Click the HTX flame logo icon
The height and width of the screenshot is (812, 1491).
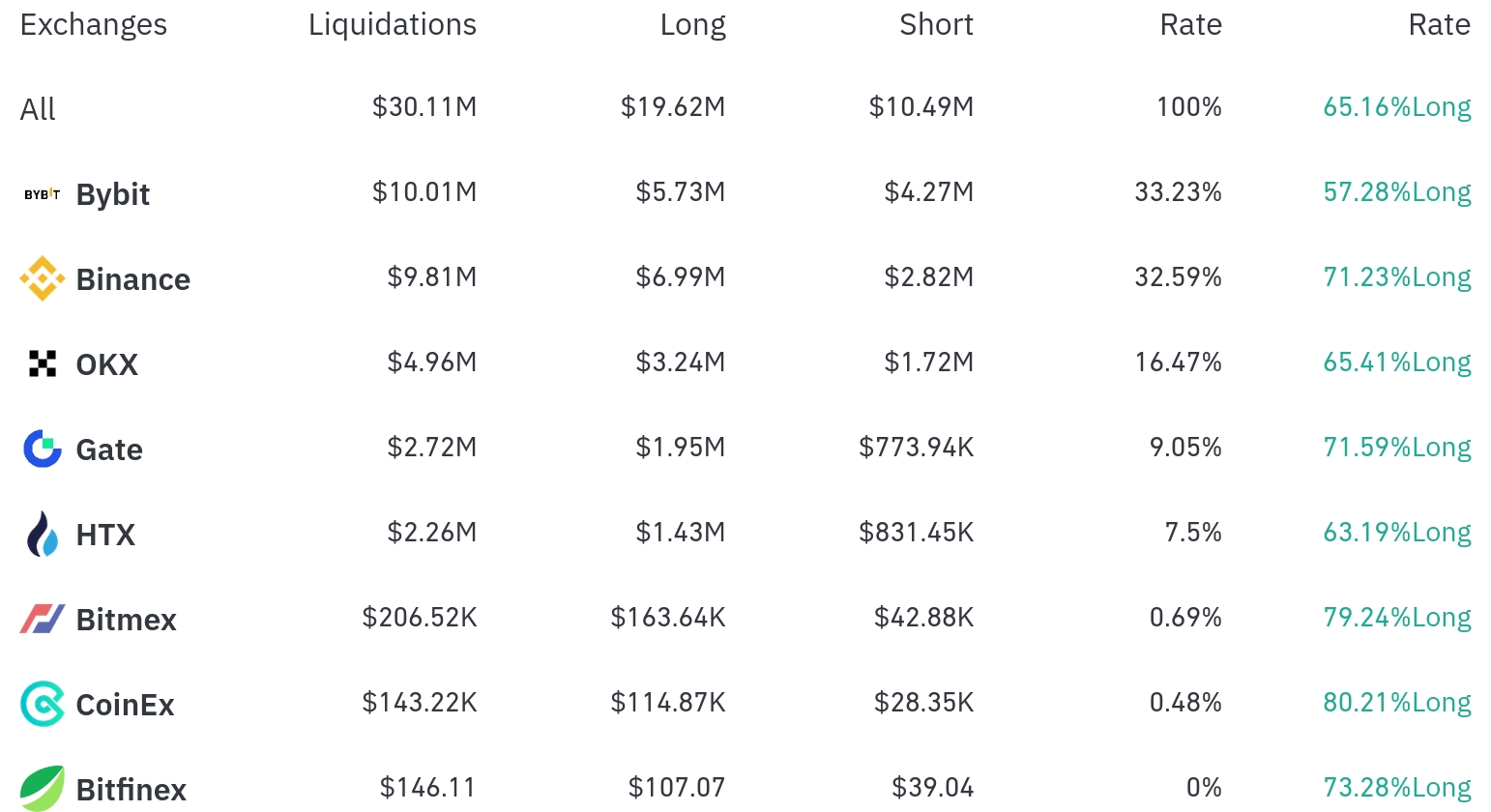coord(43,534)
